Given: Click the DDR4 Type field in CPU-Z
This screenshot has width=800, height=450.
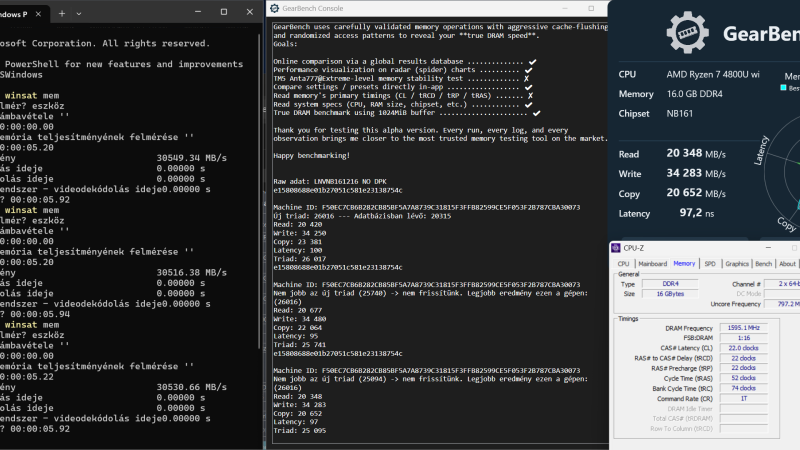Looking at the screenshot, I should pyautogui.click(x=670, y=284).
